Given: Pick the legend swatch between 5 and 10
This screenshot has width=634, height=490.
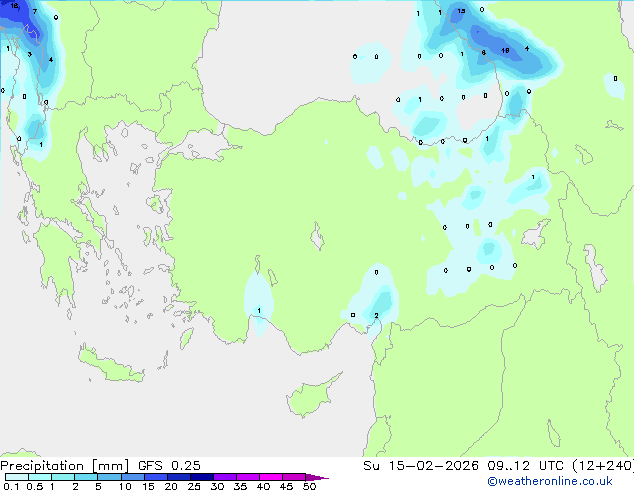Looking at the screenshot, I should click(x=109, y=477).
